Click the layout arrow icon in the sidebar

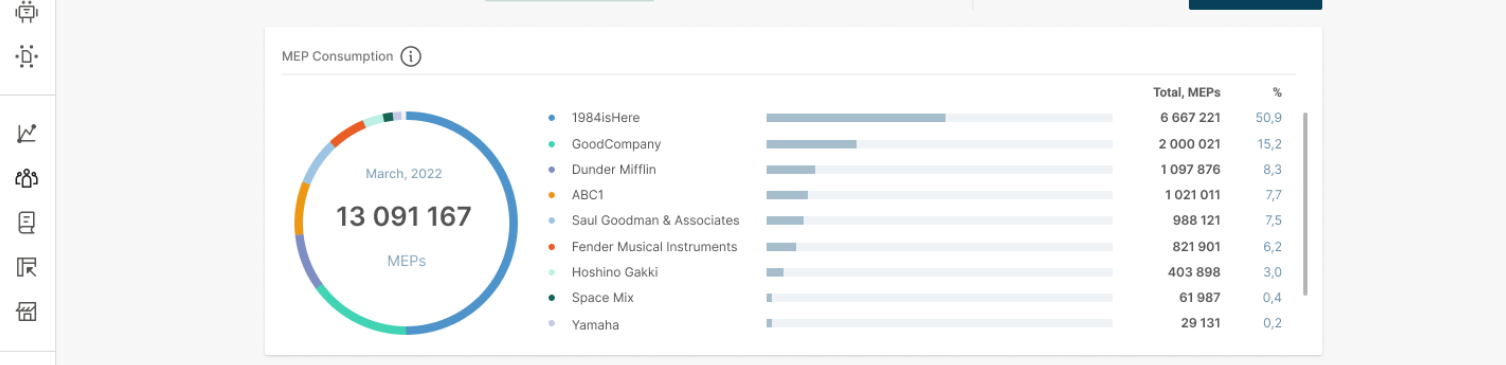[x=27, y=267]
